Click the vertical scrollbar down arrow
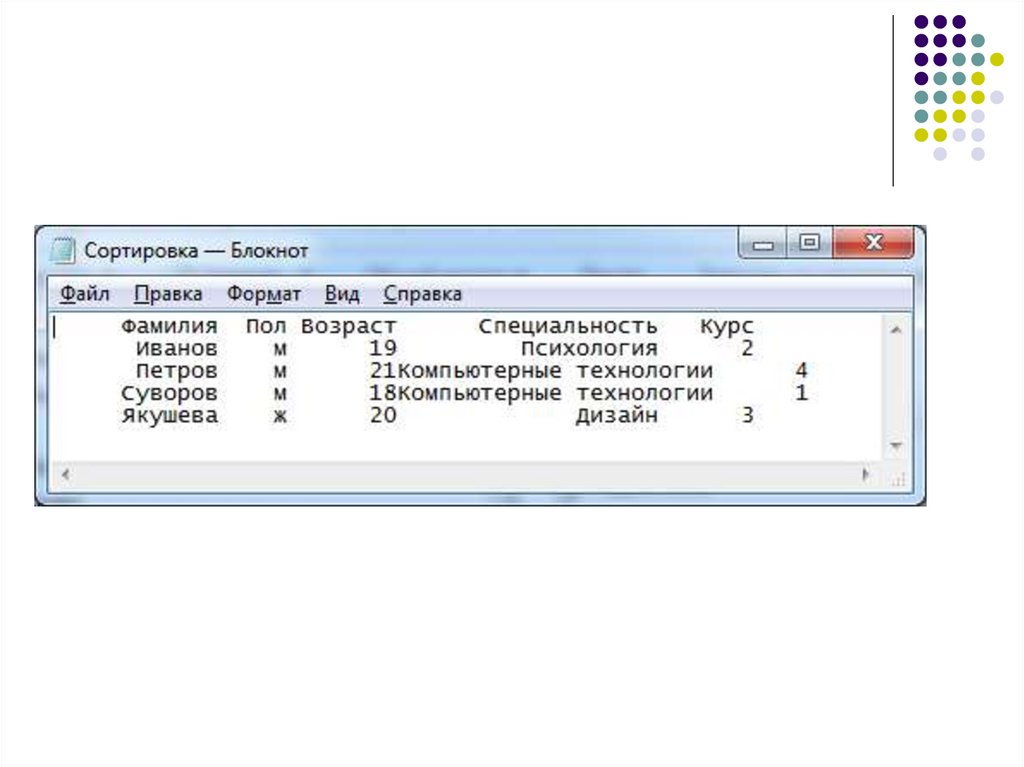The image size is (1024, 767). tap(896, 446)
